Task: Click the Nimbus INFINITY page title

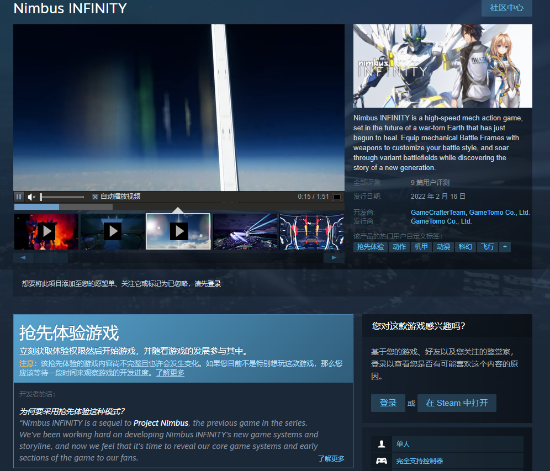Action: (x=70, y=8)
